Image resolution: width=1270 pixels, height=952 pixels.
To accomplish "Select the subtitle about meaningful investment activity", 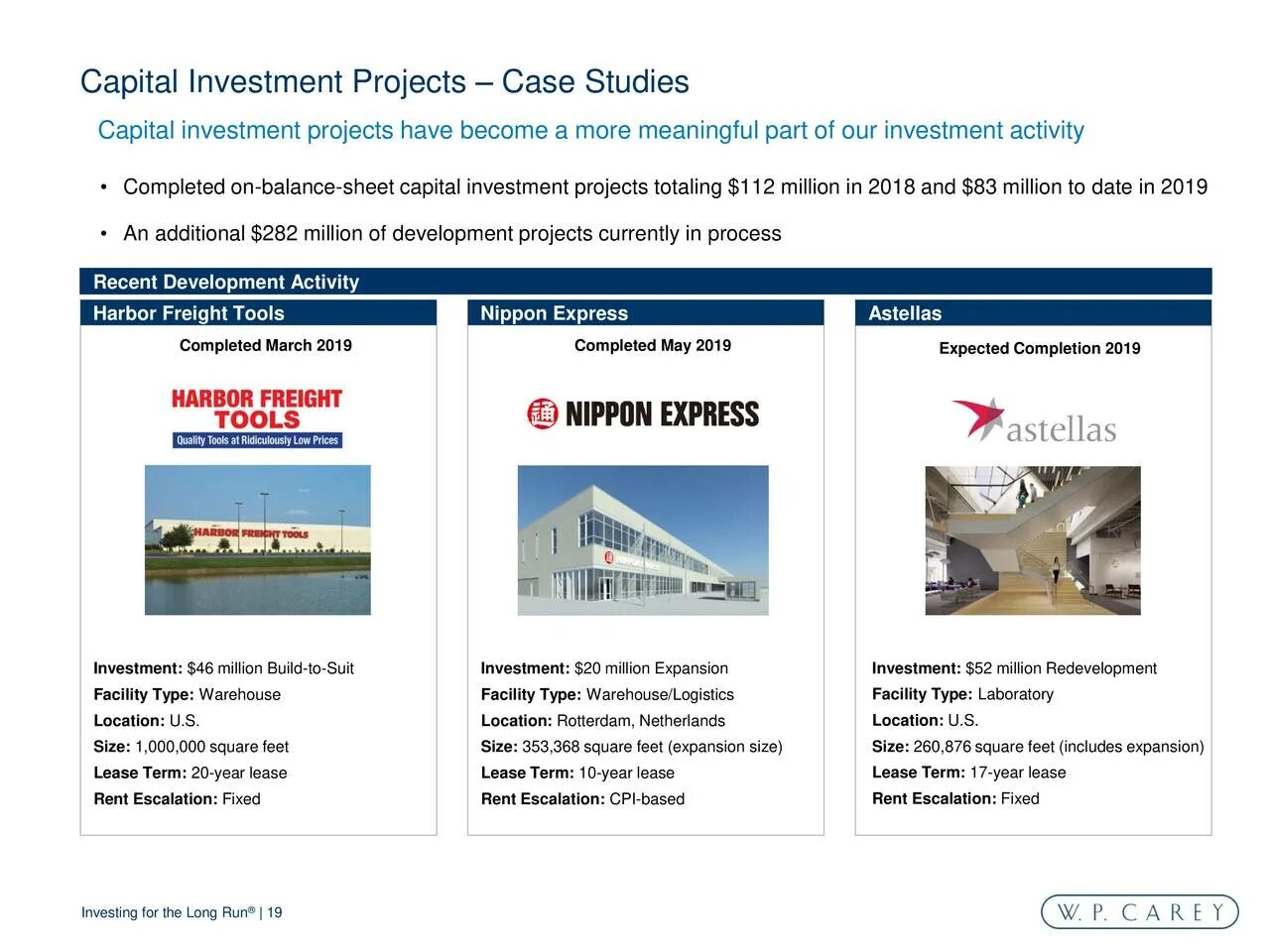I will pyautogui.click(x=590, y=131).
